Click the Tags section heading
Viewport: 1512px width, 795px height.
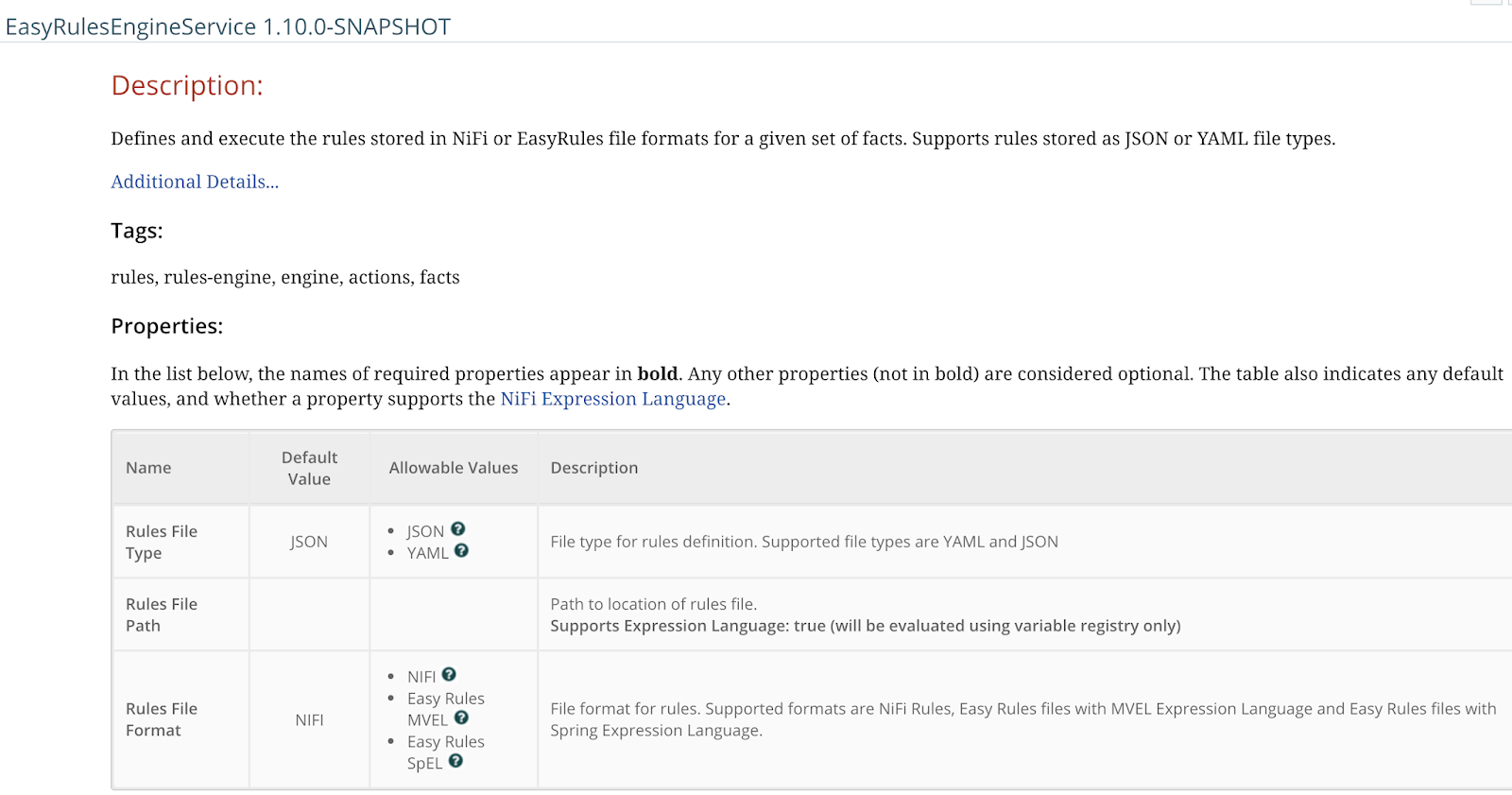click(x=137, y=231)
